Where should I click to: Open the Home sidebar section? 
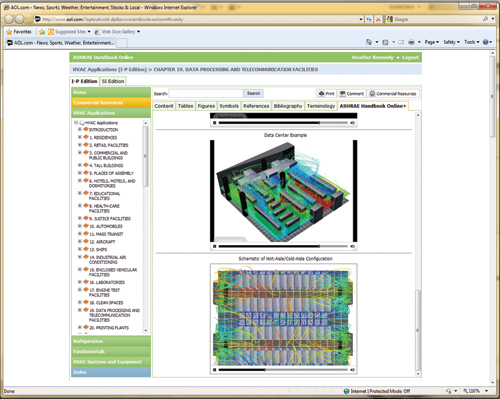pyautogui.click(x=111, y=92)
